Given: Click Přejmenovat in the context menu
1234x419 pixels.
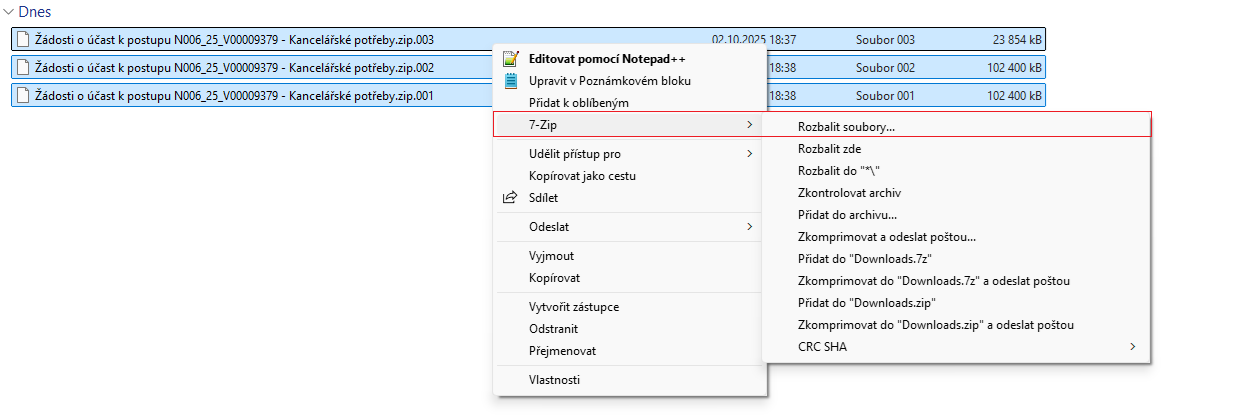Looking at the screenshot, I should pos(562,351).
